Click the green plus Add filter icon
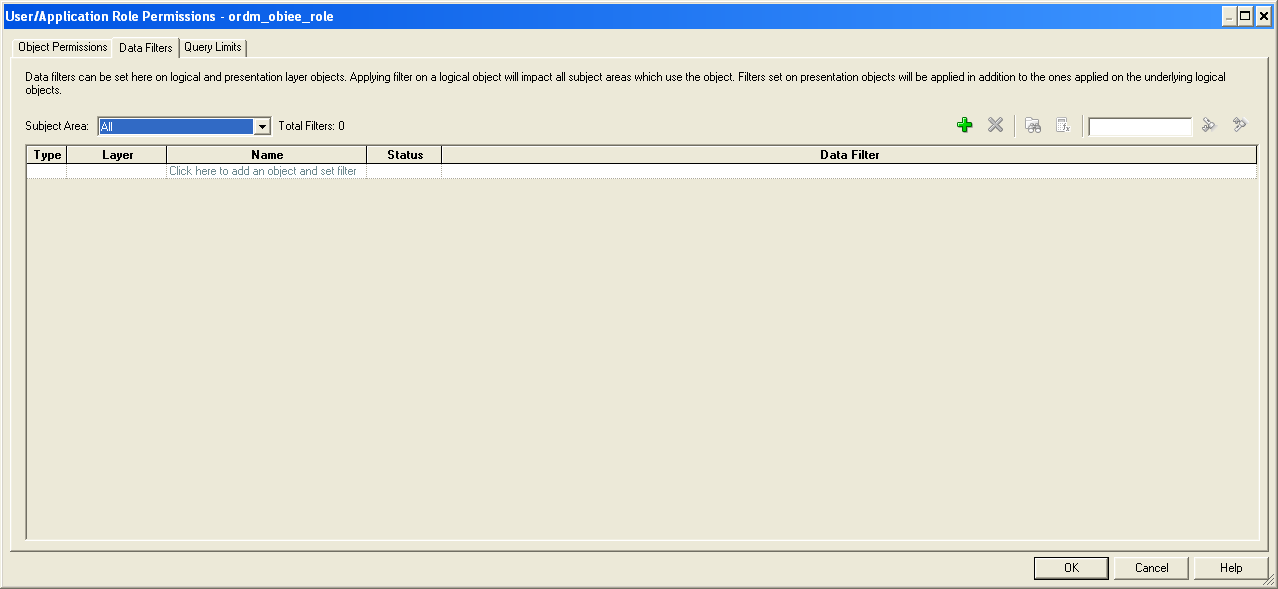The height and width of the screenshot is (589, 1278). (x=964, y=125)
